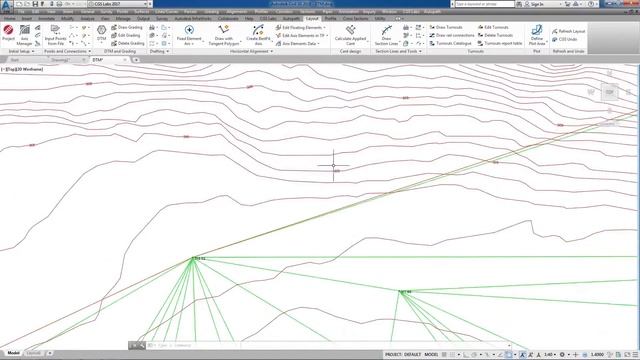Click the Save icon in quick access toolbar
This screenshot has width=640, height=360.
coord(35,4)
